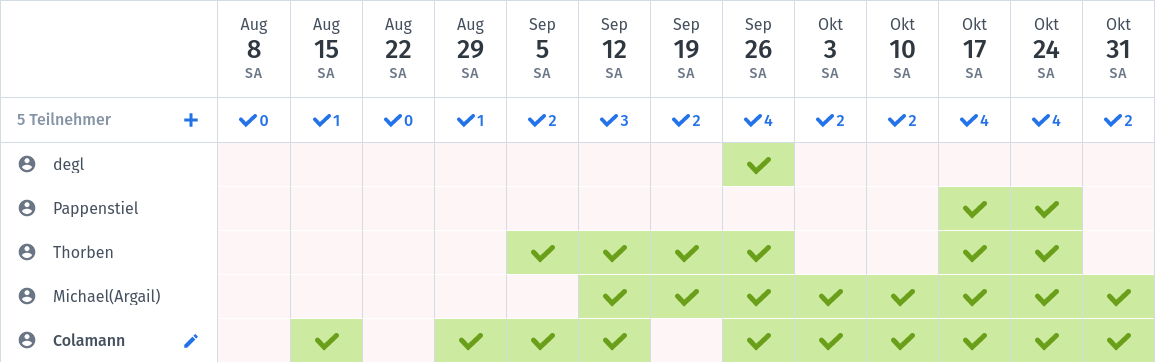Screen dimensions: 1155x362
Task: Toggle degl's checked cell for Sep 26
Action: pyautogui.click(x=759, y=164)
